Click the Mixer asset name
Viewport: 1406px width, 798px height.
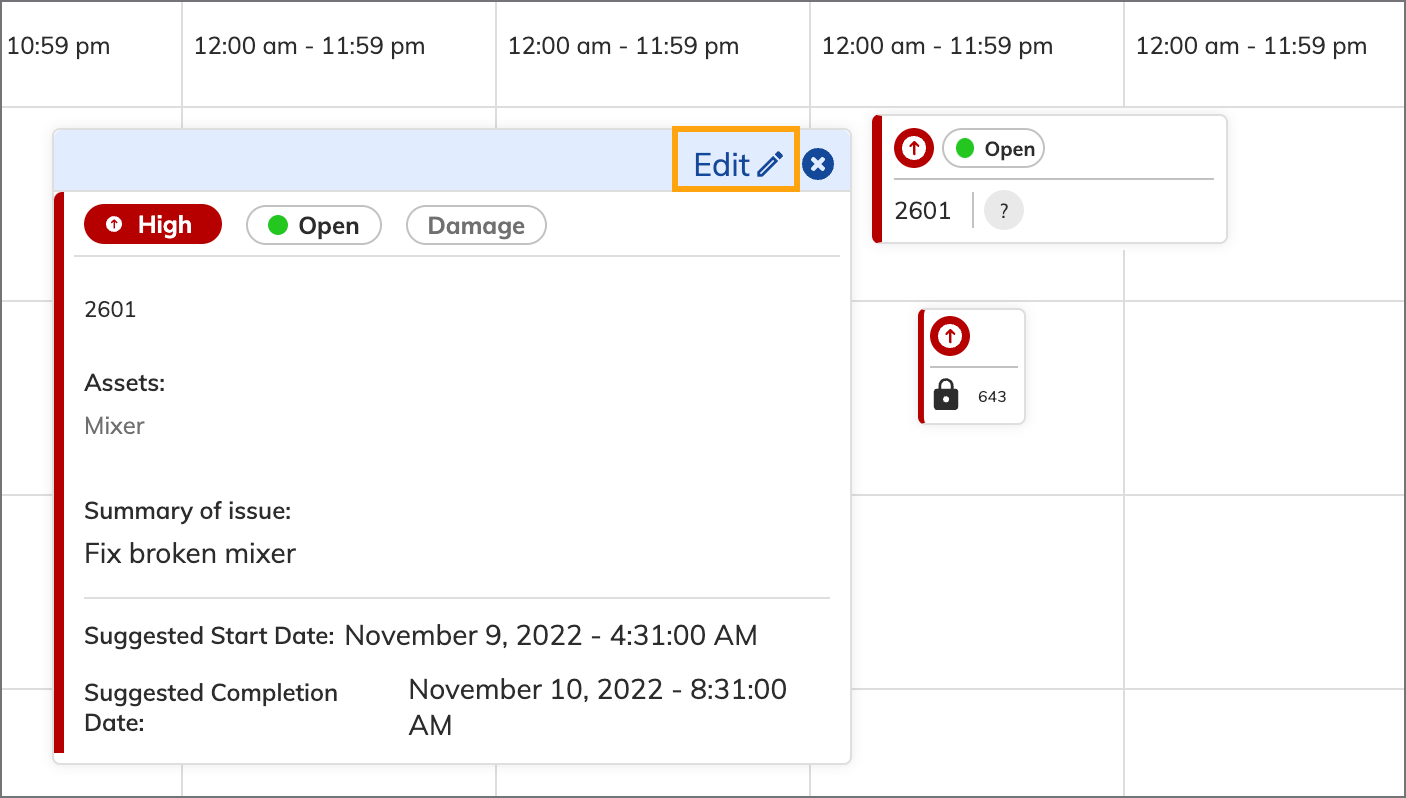(114, 426)
